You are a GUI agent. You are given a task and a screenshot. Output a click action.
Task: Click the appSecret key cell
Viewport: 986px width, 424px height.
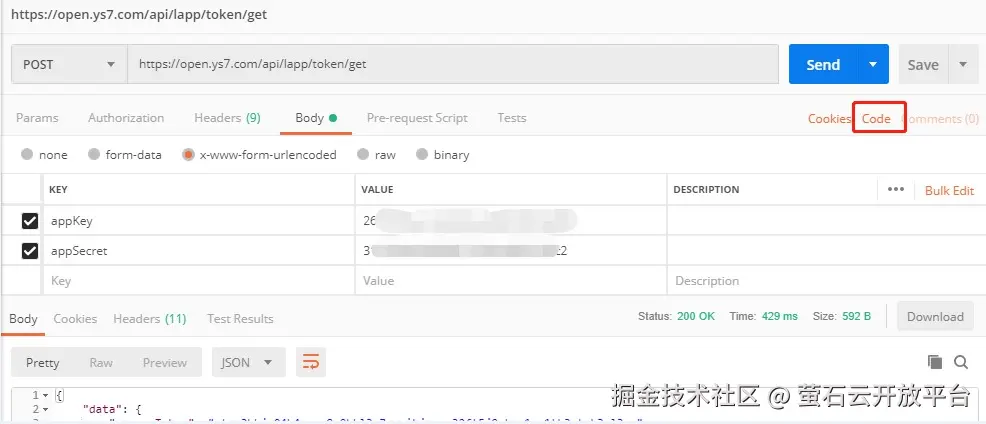point(199,251)
